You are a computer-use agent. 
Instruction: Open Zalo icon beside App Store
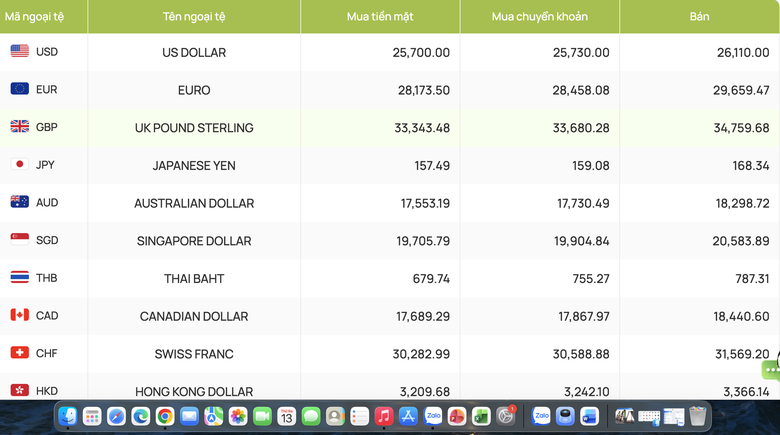click(433, 416)
